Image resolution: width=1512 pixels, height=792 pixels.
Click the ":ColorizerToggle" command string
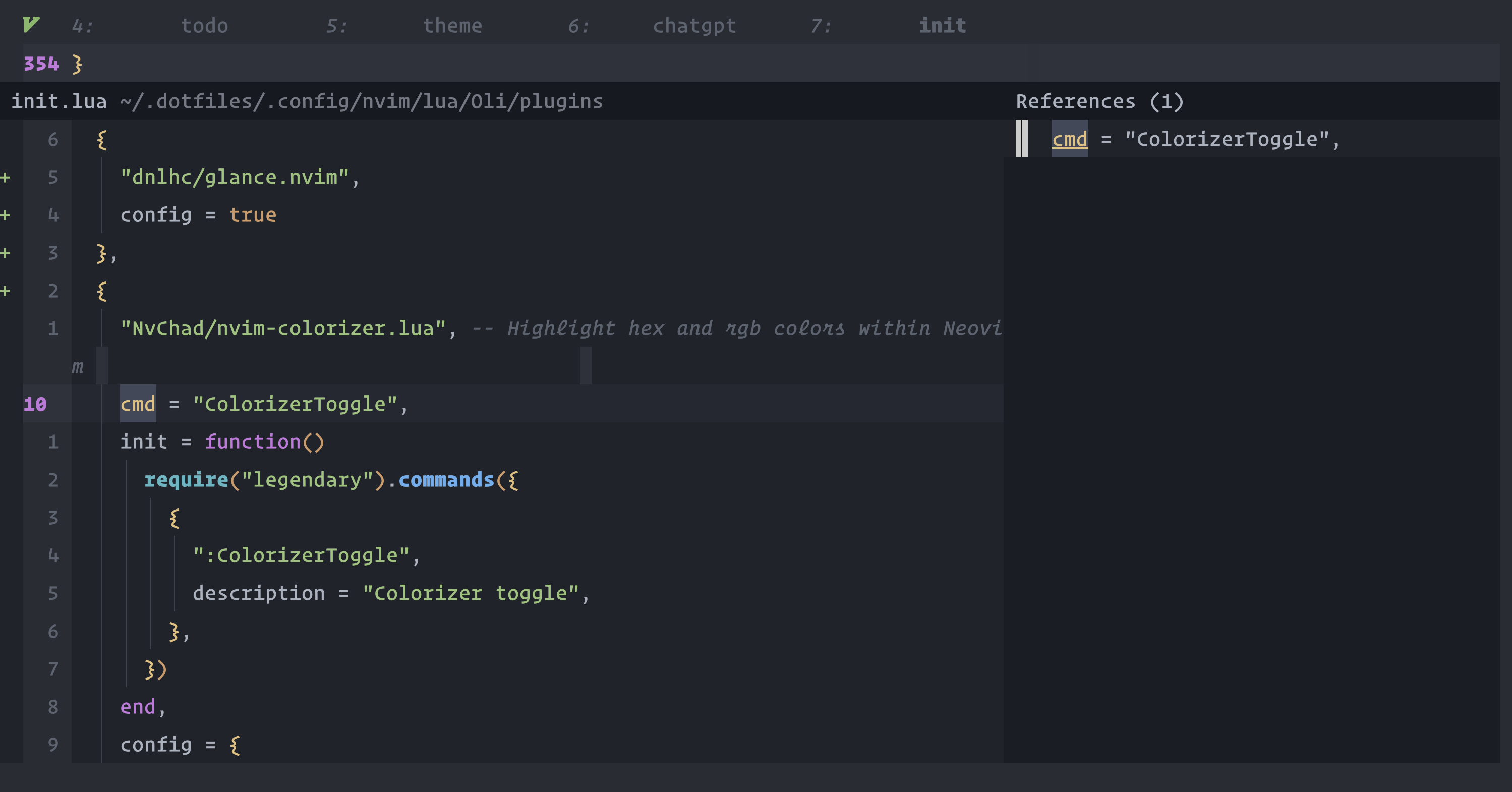click(305, 555)
